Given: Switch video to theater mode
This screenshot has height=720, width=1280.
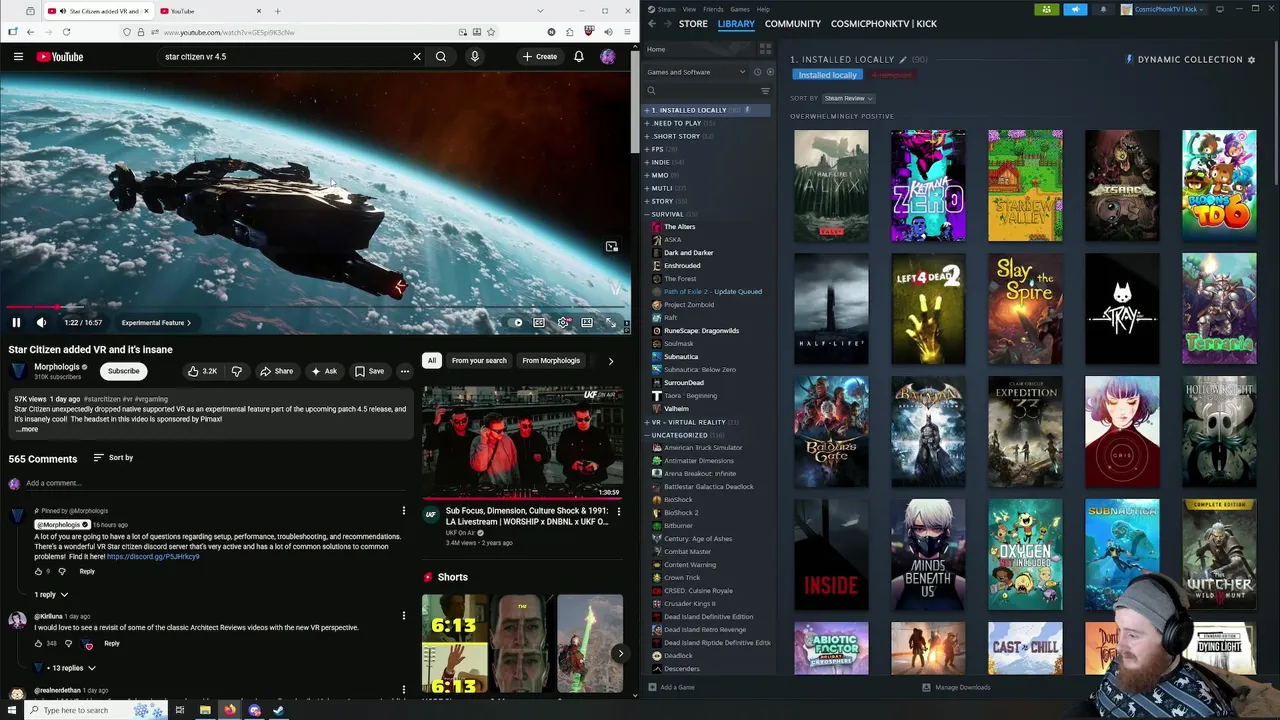Looking at the screenshot, I should (587, 322).
